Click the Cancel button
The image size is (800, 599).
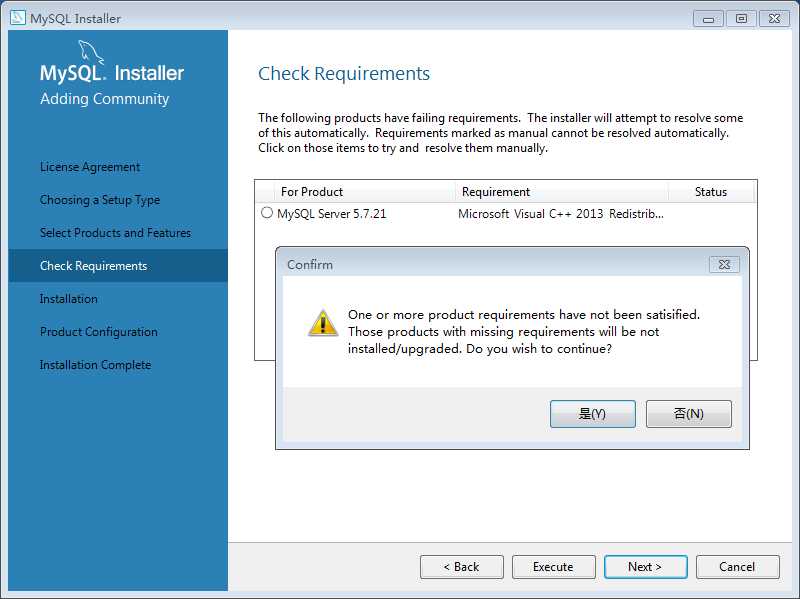click(x=737, y=567)
